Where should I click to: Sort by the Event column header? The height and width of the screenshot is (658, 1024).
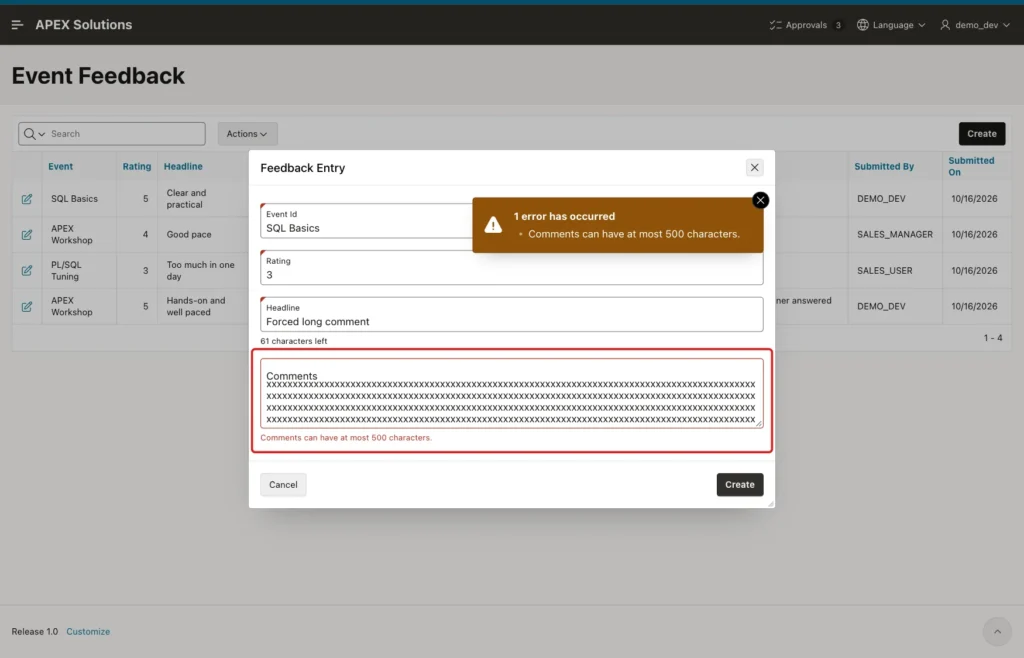61,166
